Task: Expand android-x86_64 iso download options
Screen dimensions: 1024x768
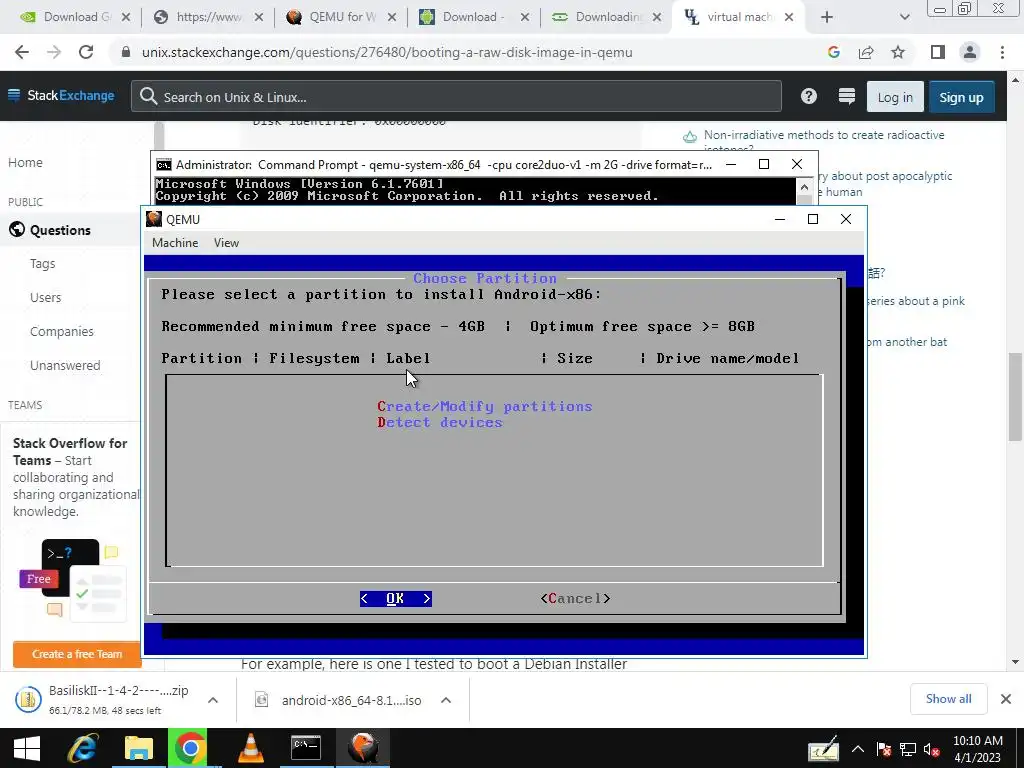Action: pos(446,700)
